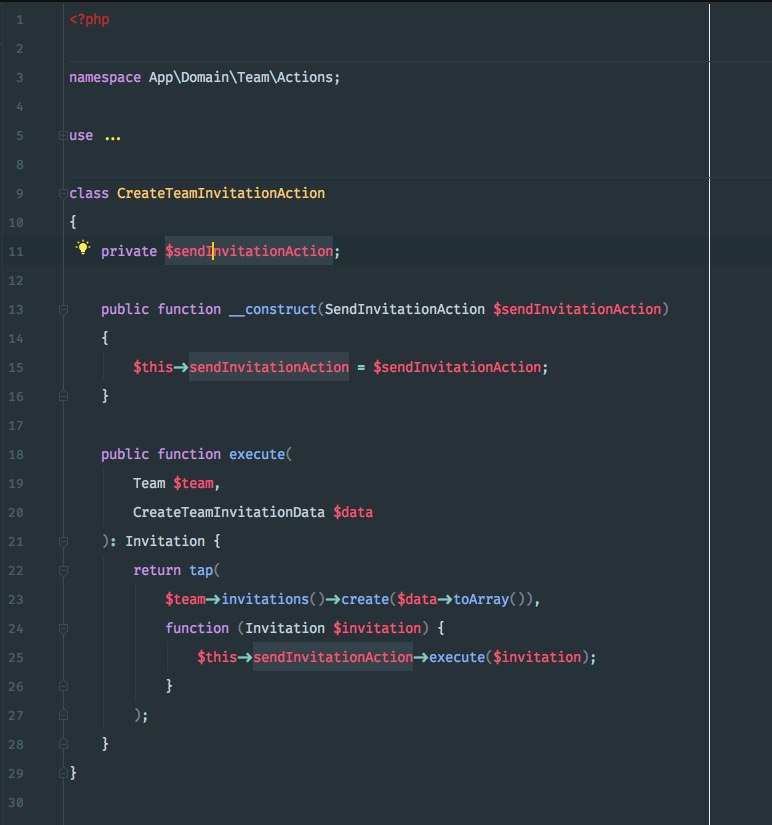Click the __construct method name
772x825 pixels.
tap(273, 309)
